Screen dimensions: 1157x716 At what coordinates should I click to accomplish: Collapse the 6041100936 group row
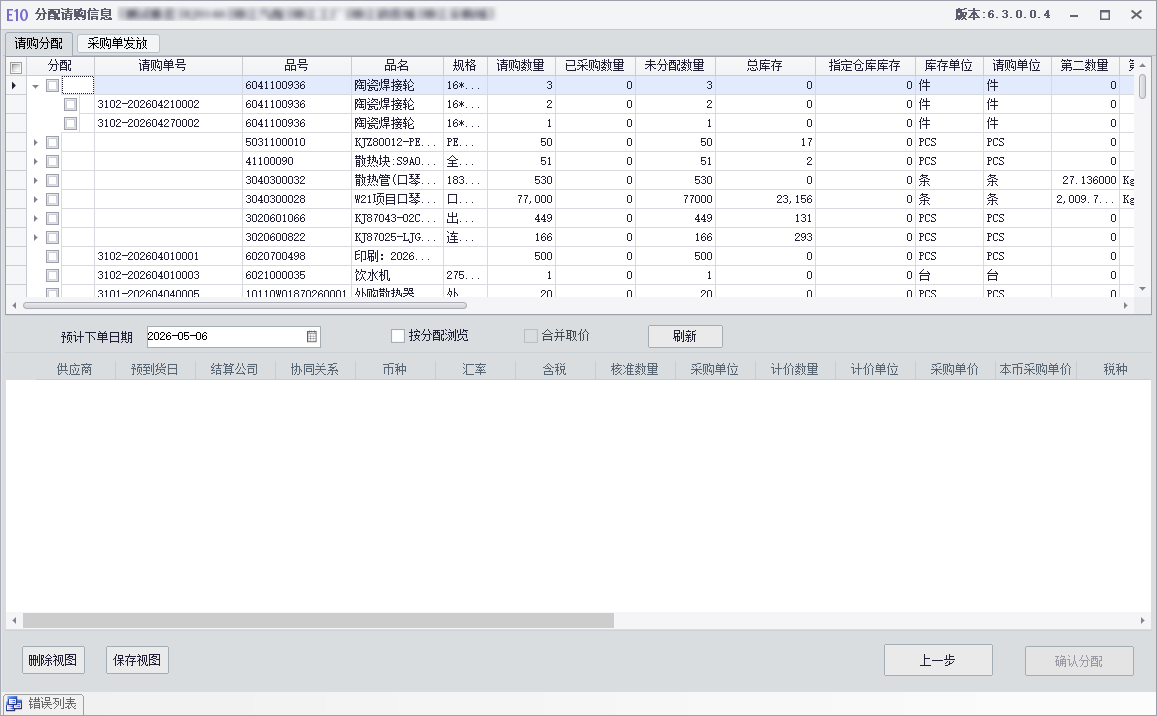(x=35, y=86)
